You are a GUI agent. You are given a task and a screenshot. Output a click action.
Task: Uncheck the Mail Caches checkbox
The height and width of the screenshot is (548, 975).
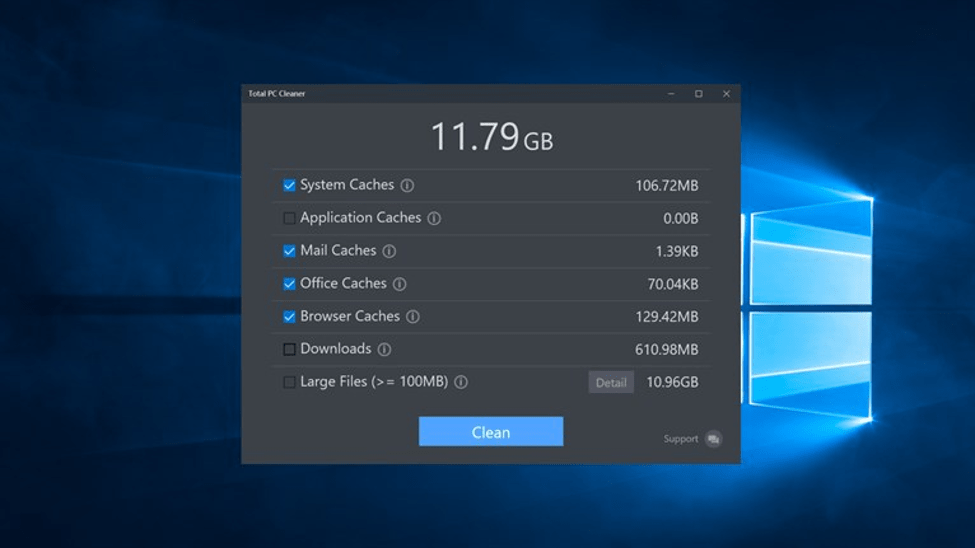pyautogui.click(x=289, y=251)
